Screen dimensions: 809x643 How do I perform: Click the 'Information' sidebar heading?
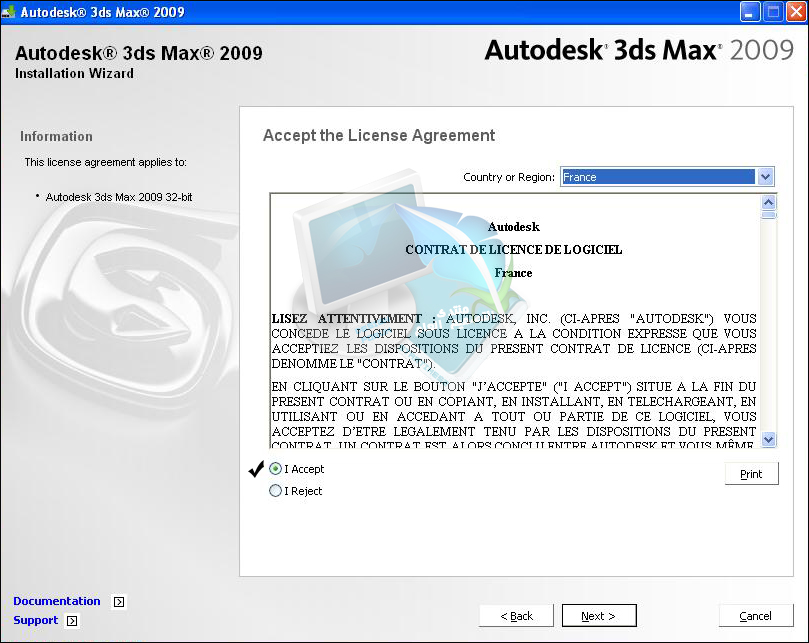click(56, 136)
